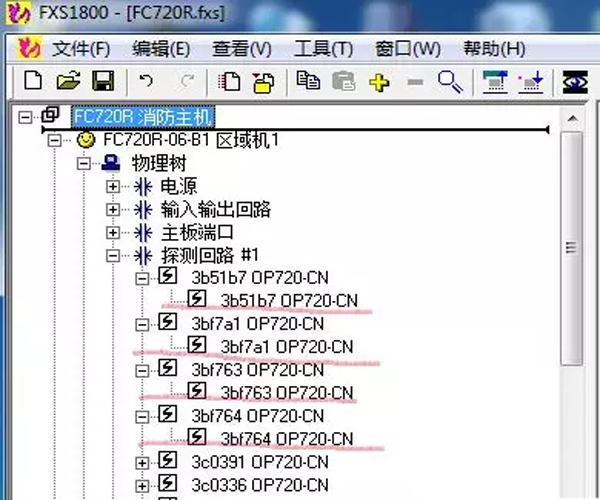
Task: Open the 文件(F) menu
Action: coord(80,48)
